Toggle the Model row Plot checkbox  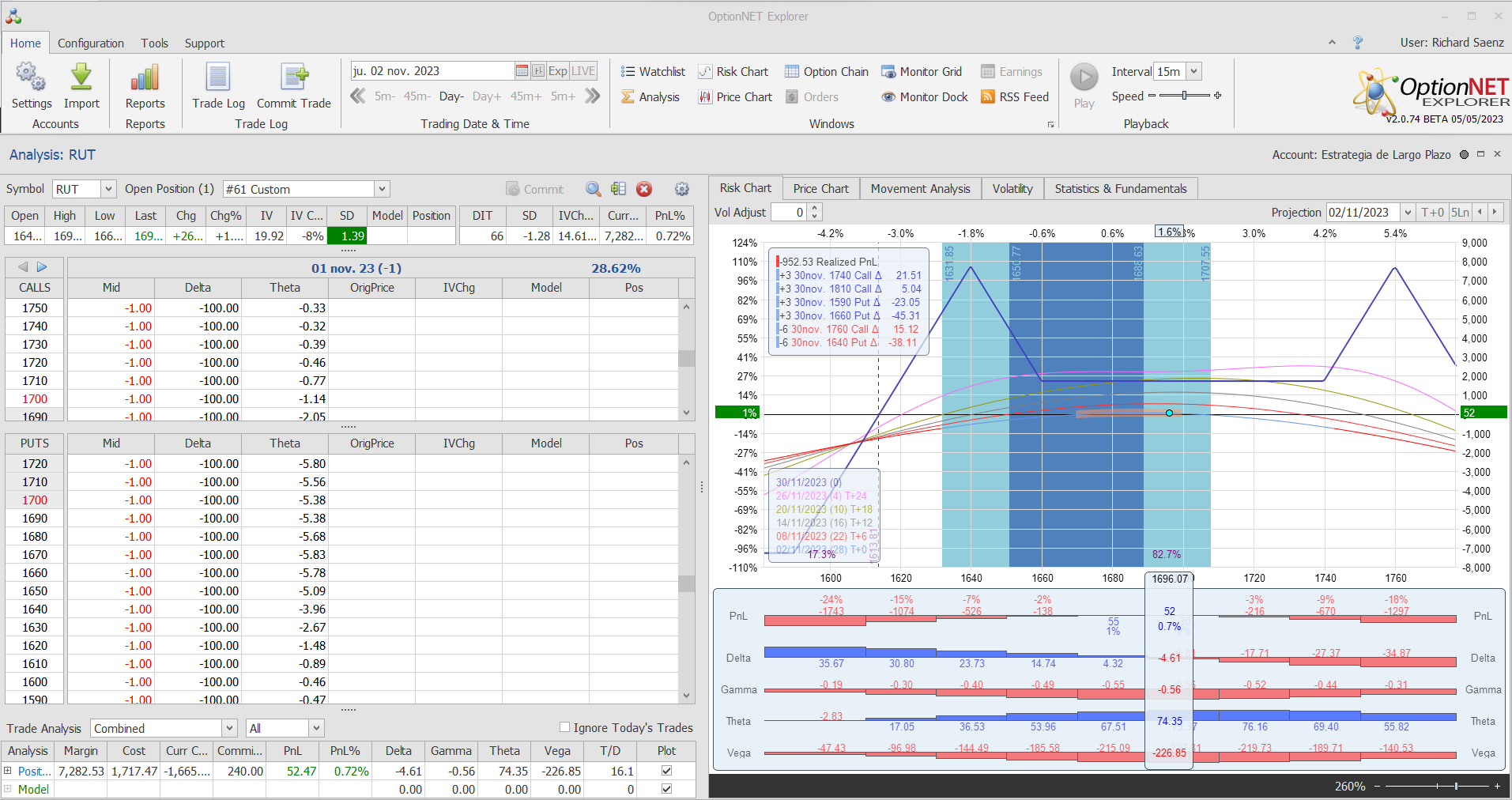click(x=666, y=789)
